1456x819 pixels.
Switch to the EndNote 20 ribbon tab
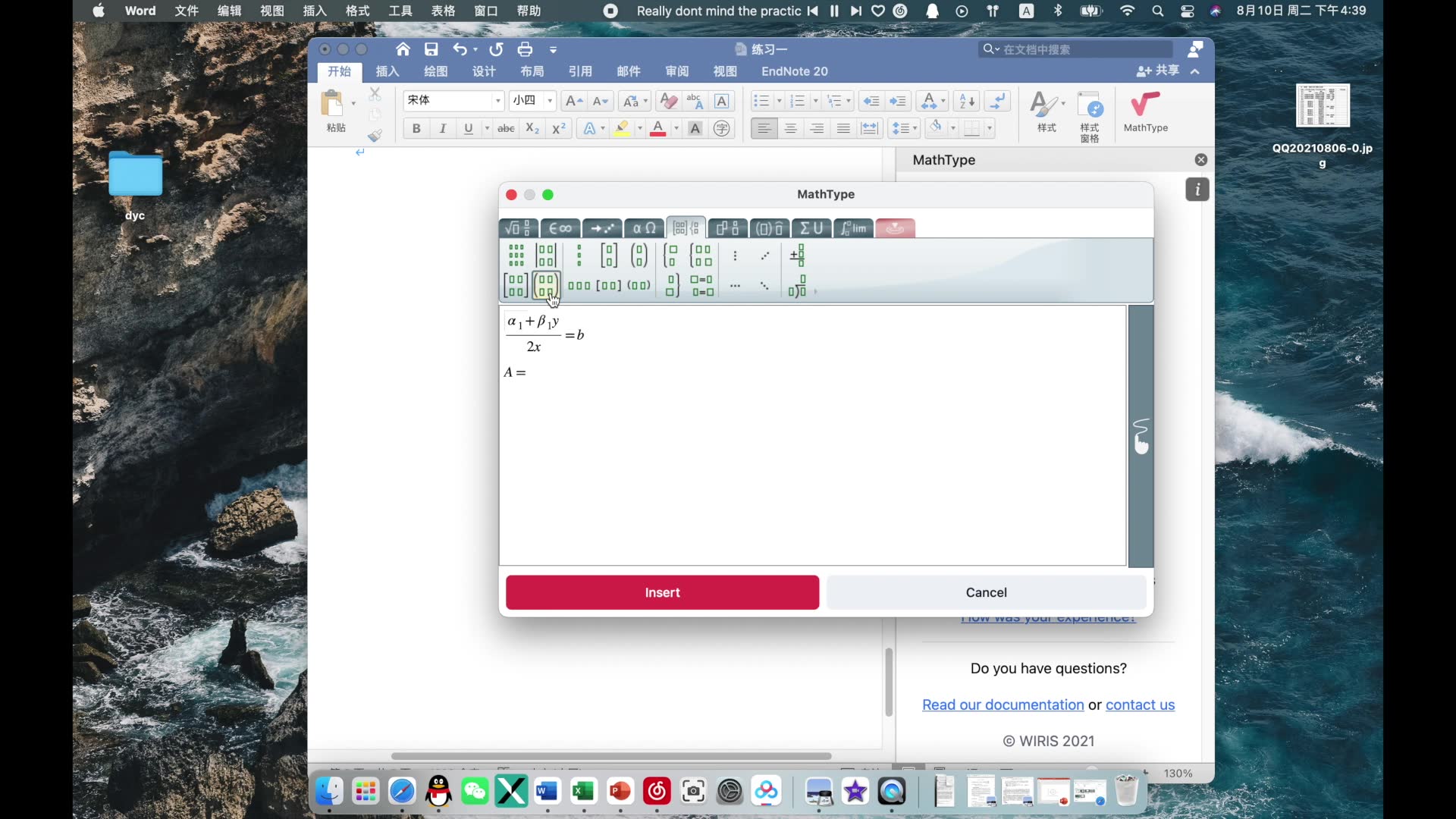click(795, 71)
